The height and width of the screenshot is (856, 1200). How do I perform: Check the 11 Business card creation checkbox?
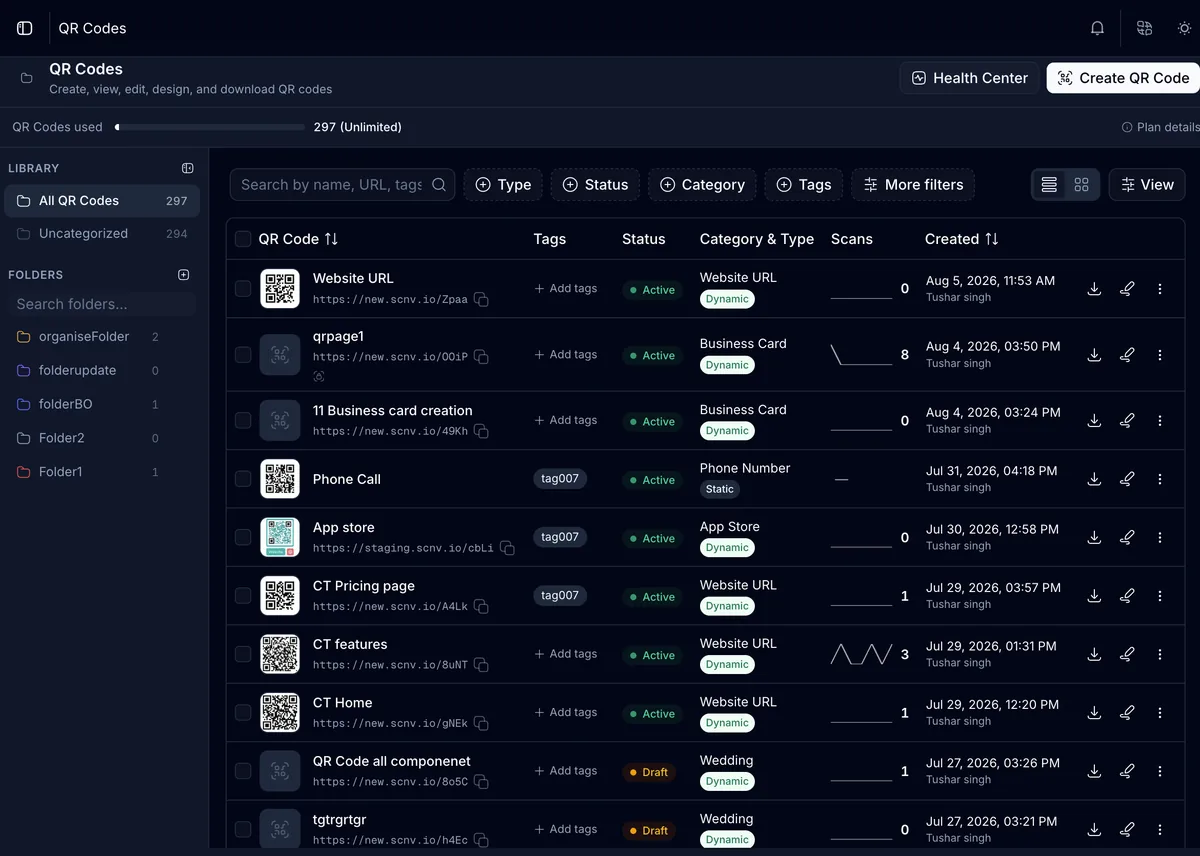coord(243,421)
